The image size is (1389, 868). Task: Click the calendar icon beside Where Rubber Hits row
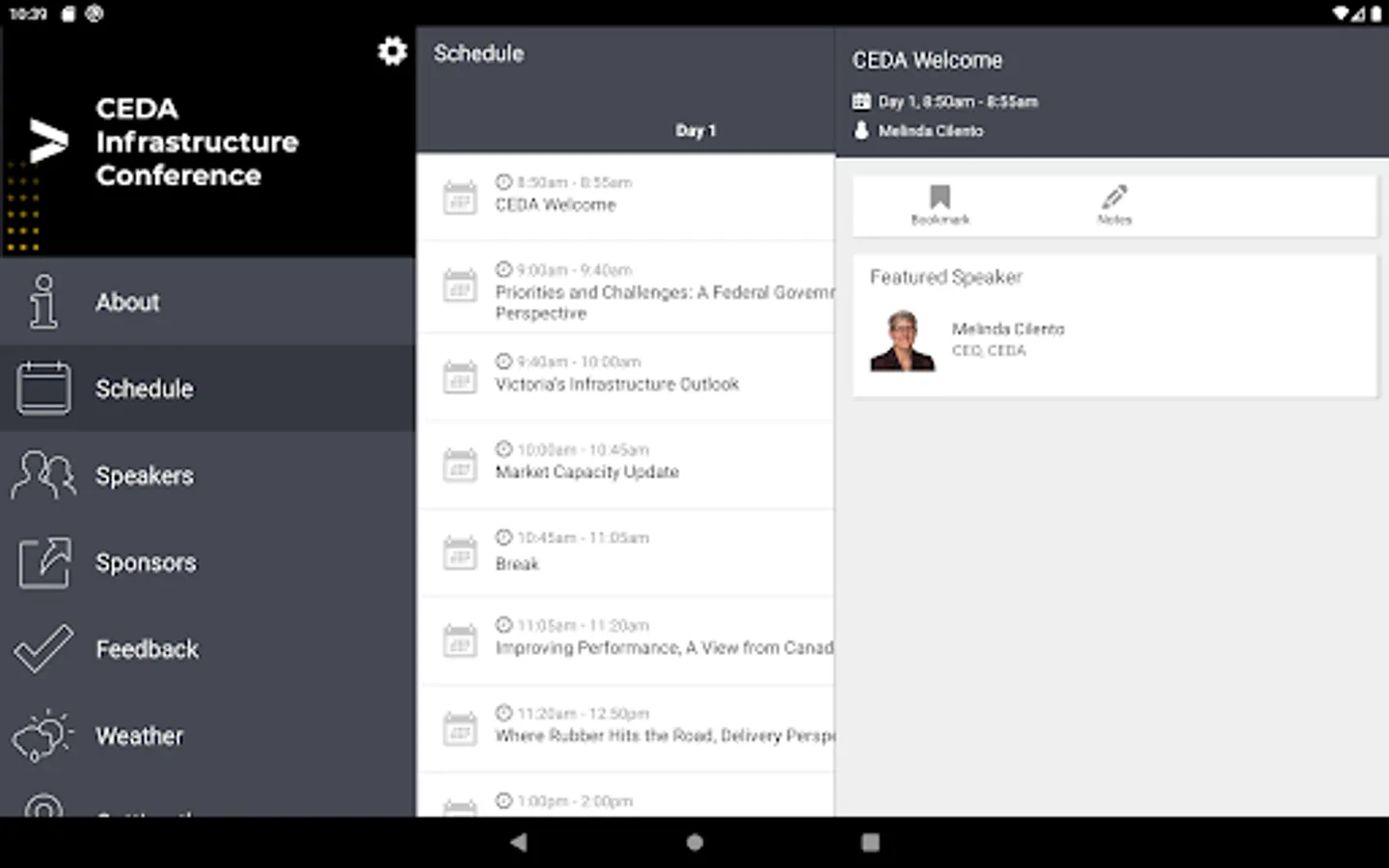pyautogui.click(x=460, y=728)
